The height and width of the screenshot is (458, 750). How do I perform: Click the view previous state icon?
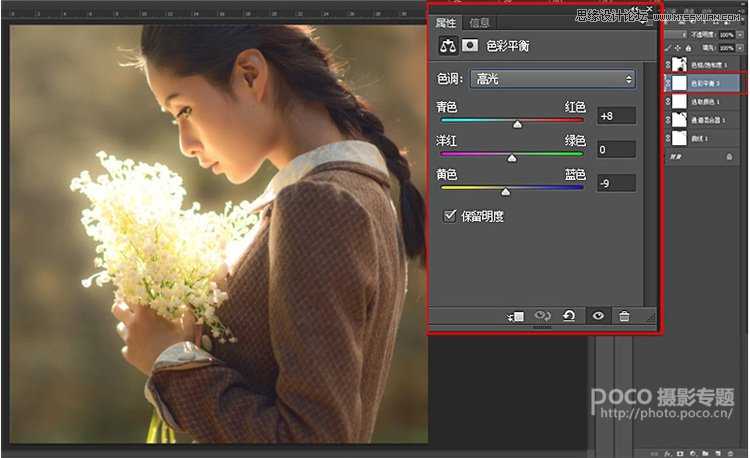coord(543,316)
